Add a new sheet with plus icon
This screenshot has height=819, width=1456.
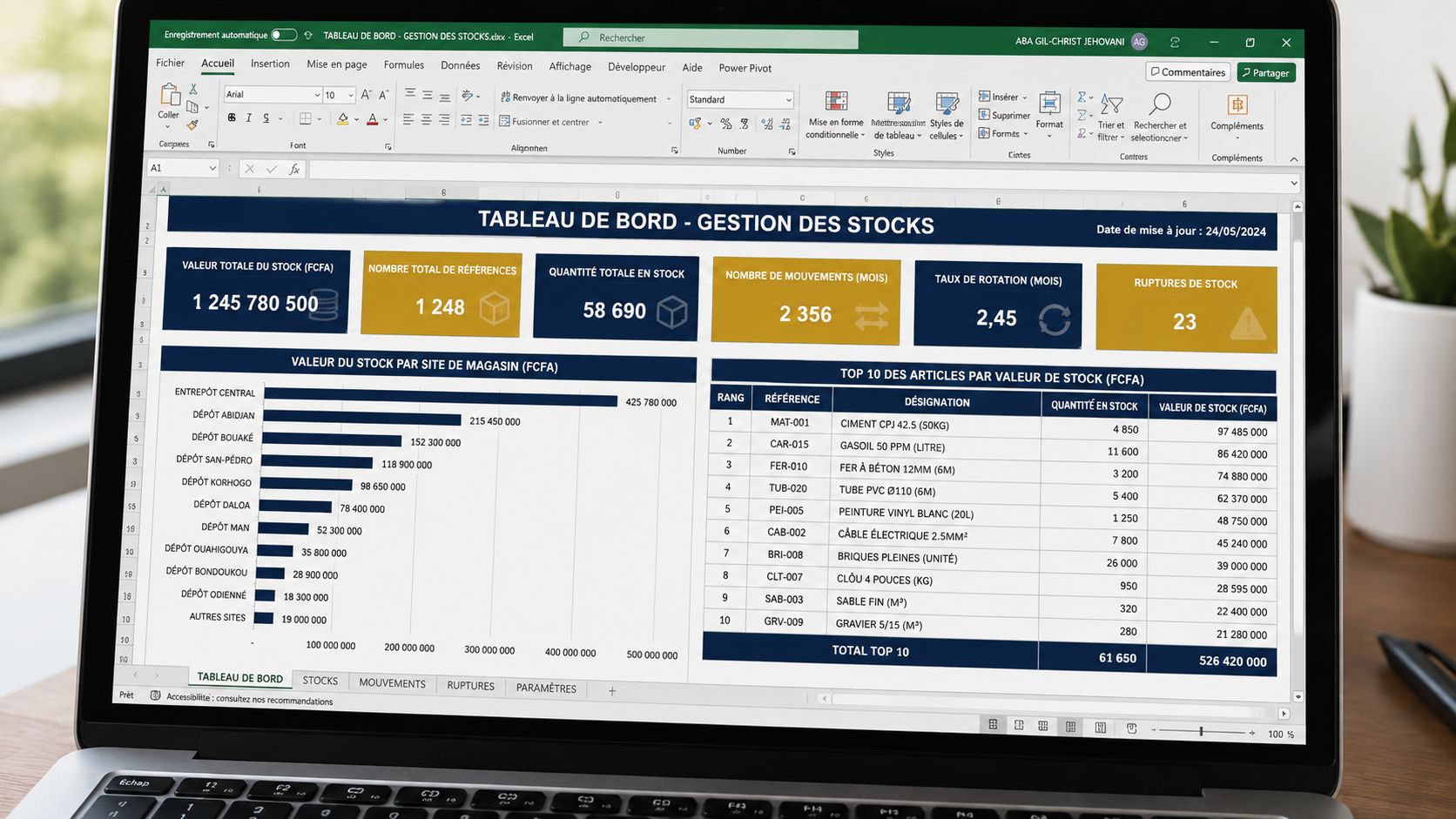pyautogui.click(x=612, y=691)
